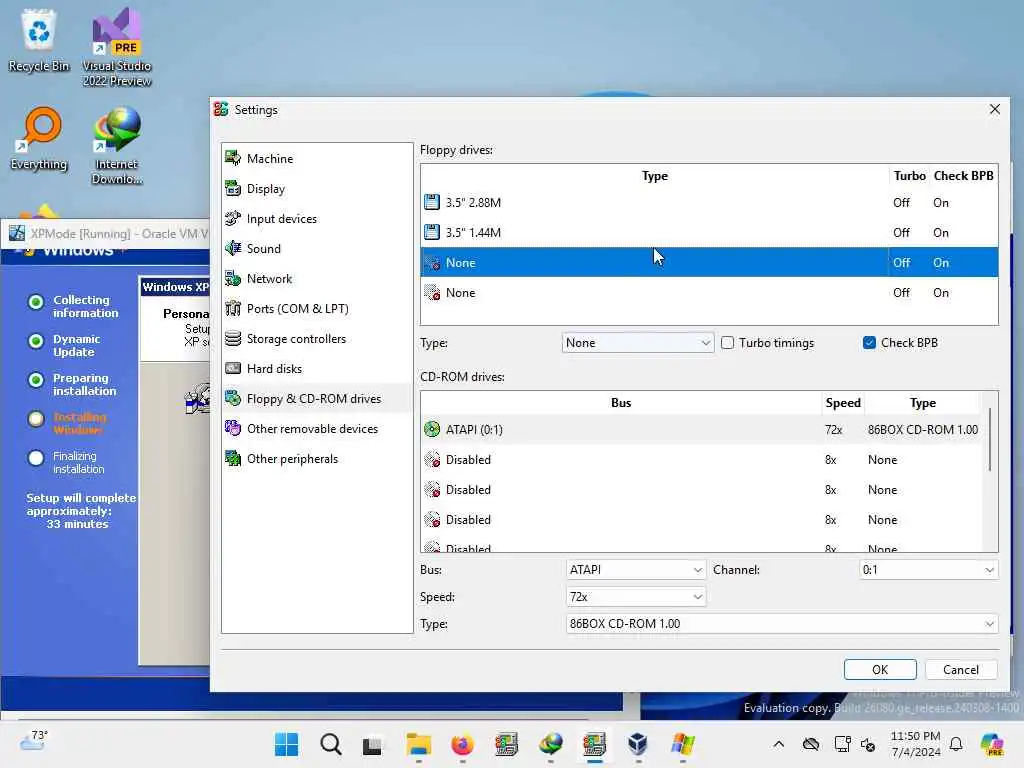Close the Settings dialog
This screenshot has height=768, width=1024.
click(x=995, y=109)
